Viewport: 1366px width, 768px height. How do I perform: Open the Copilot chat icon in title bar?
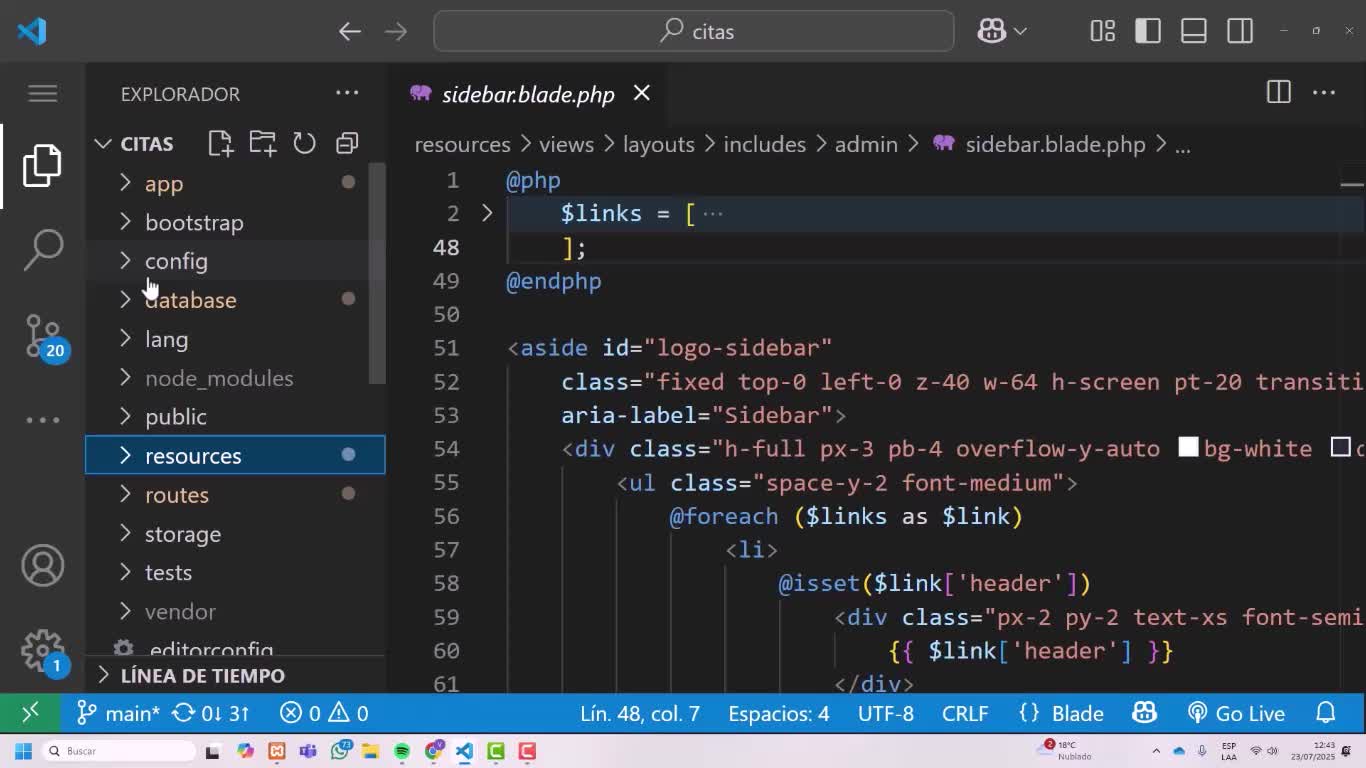pos(991,31)
